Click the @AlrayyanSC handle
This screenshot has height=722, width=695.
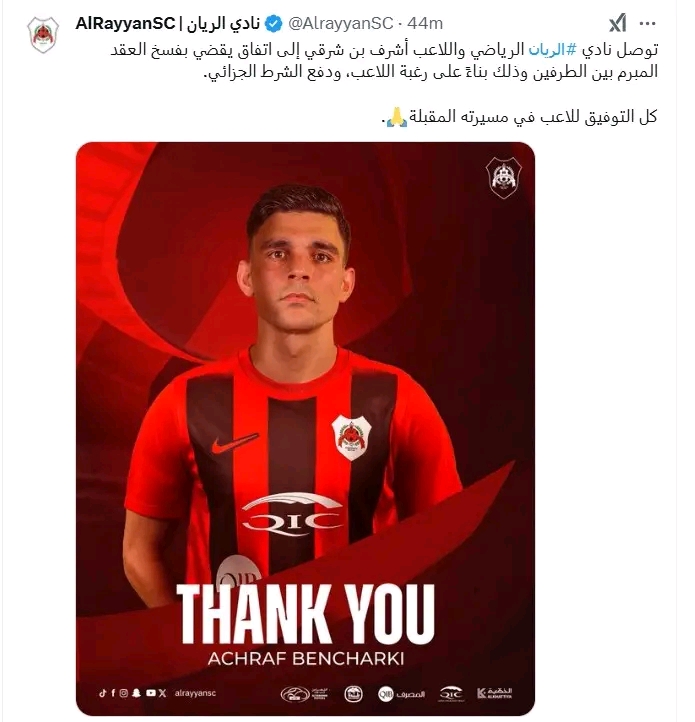(x=340, y=23)
